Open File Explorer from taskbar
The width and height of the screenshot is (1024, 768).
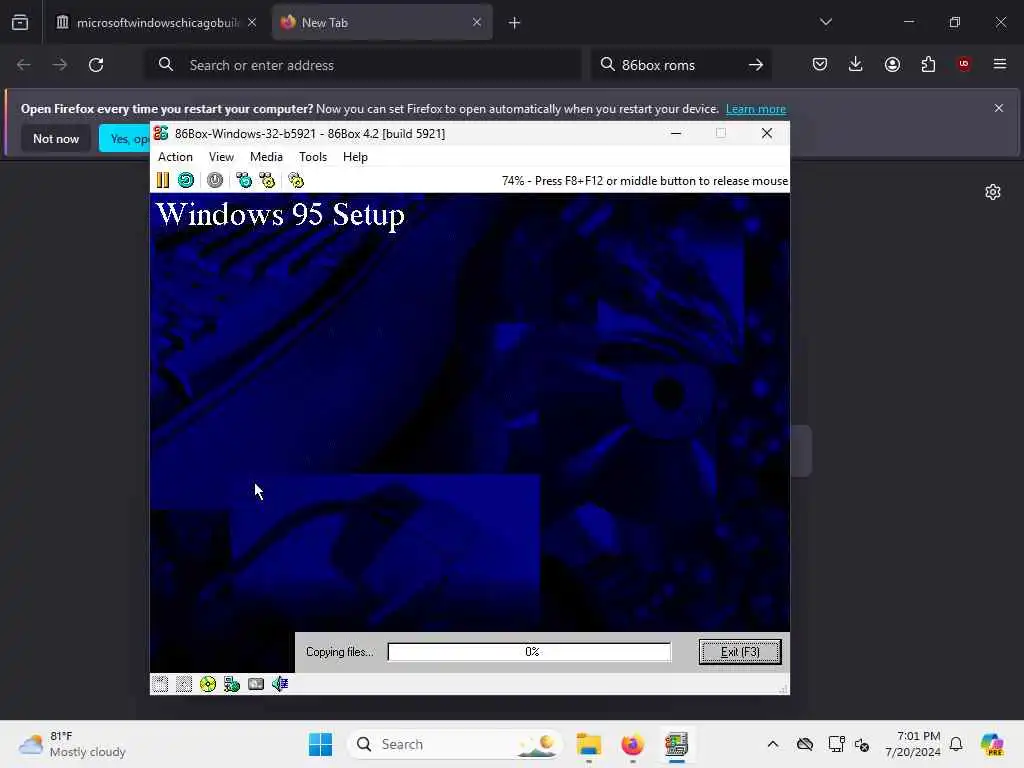(x=588, y=744)
